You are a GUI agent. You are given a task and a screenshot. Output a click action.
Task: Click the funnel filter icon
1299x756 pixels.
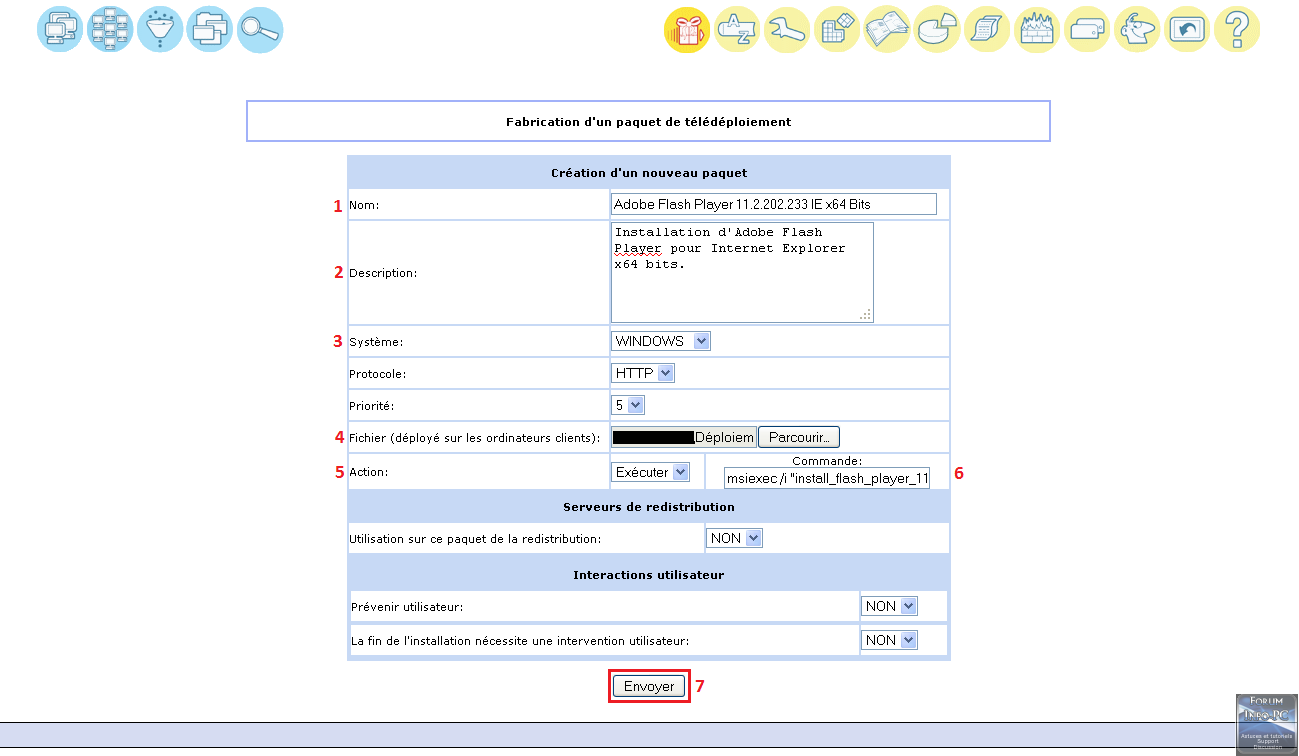(x=160, y=30)
